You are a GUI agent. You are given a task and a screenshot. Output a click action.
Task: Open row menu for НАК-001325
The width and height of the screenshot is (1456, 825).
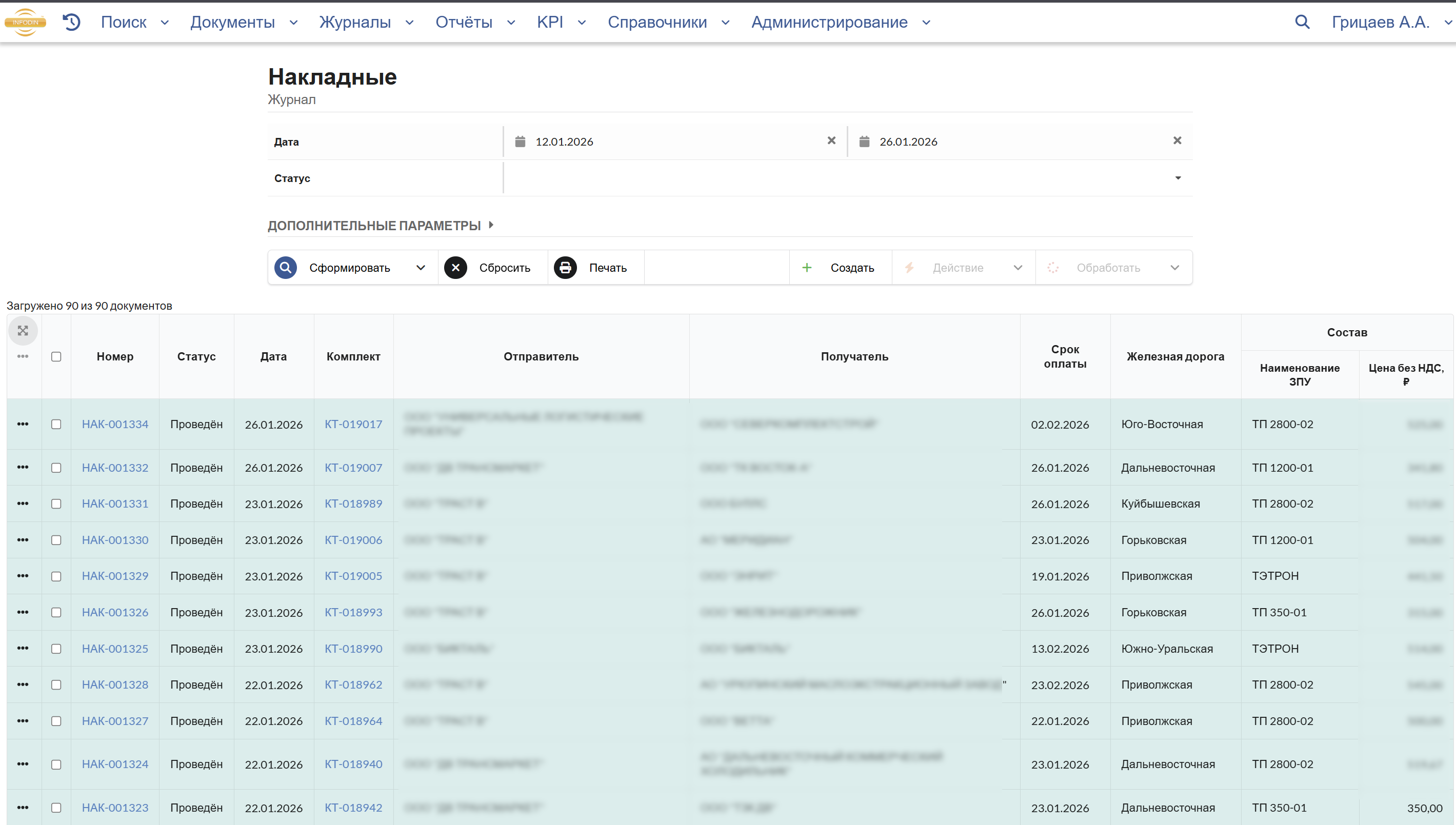click(x=23, y=648)
